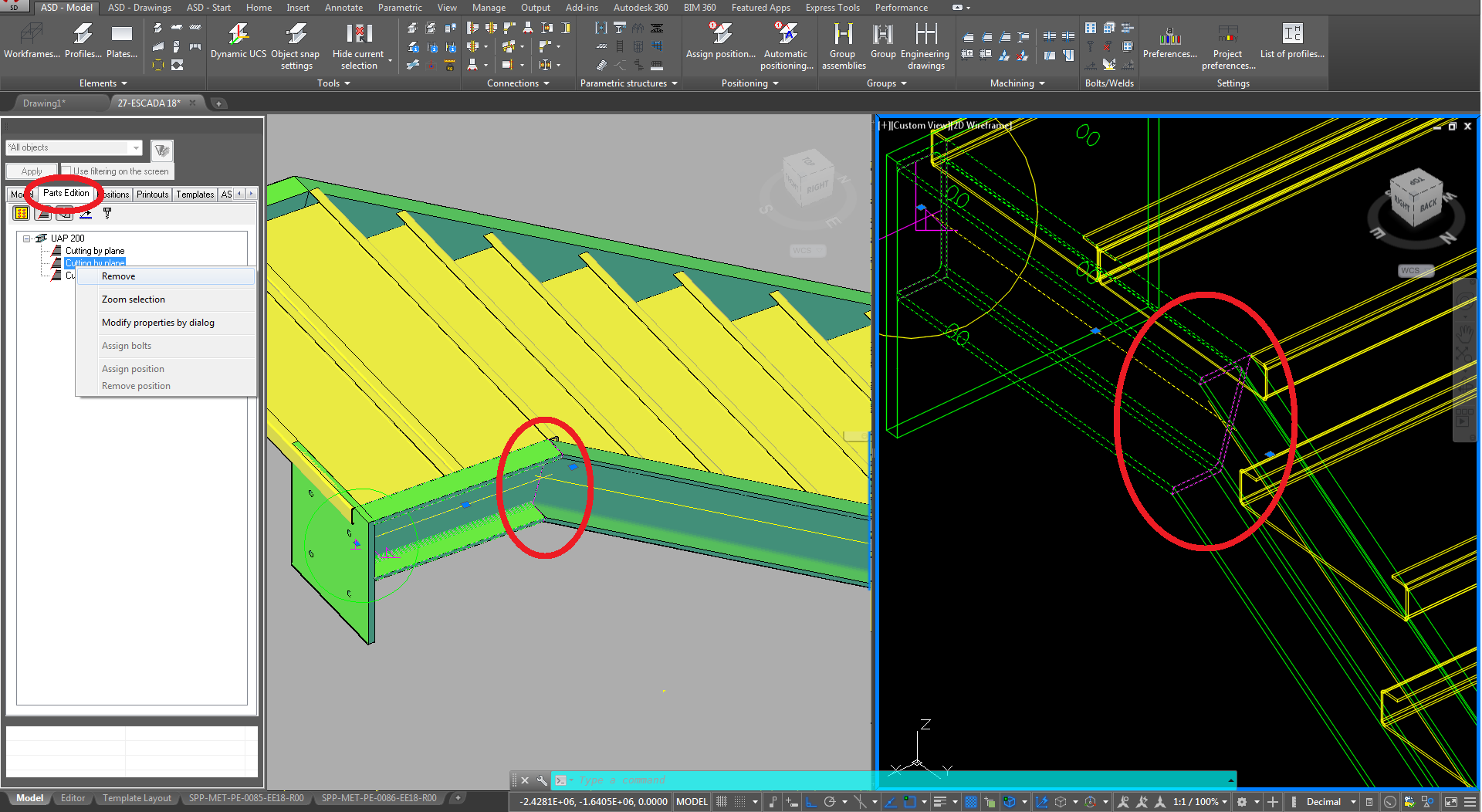Expand the Positioning panel dropdown

[775, 83]
